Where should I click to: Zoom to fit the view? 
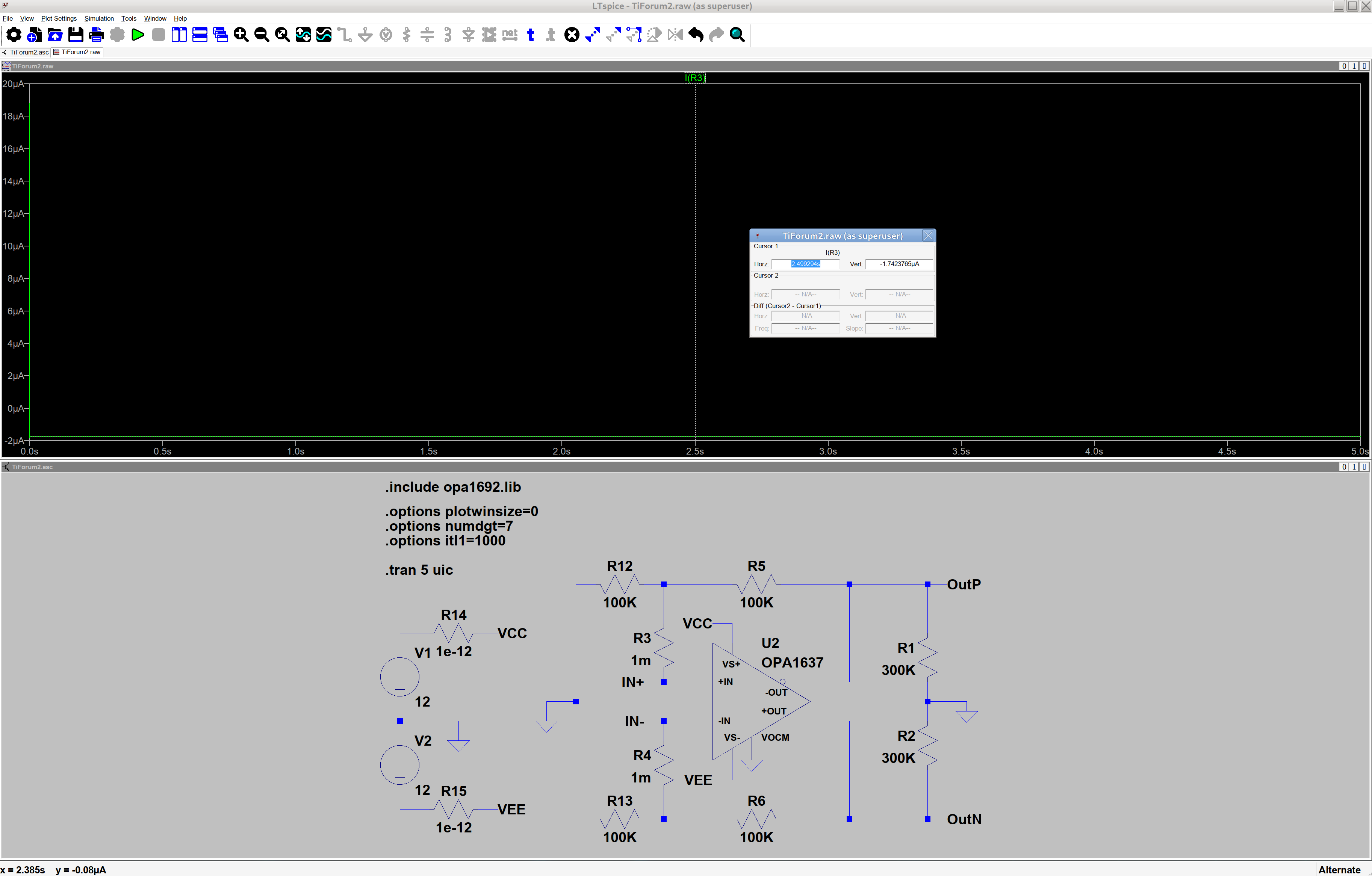(x=283, y=35)
